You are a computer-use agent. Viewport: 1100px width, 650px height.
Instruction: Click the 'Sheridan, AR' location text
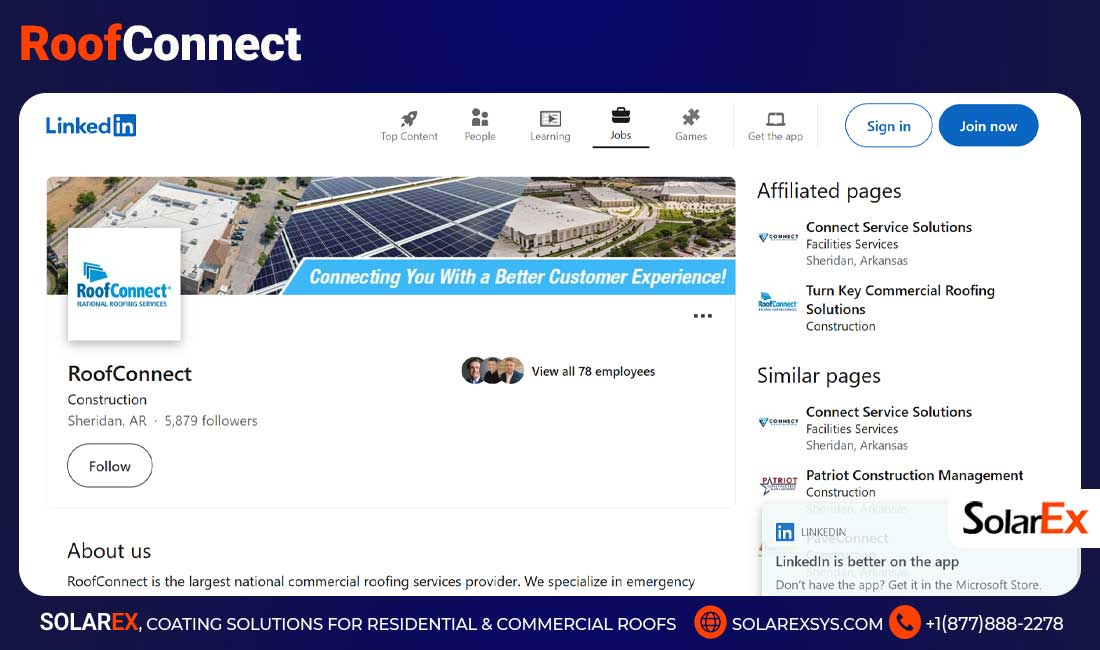pos(107,421)
